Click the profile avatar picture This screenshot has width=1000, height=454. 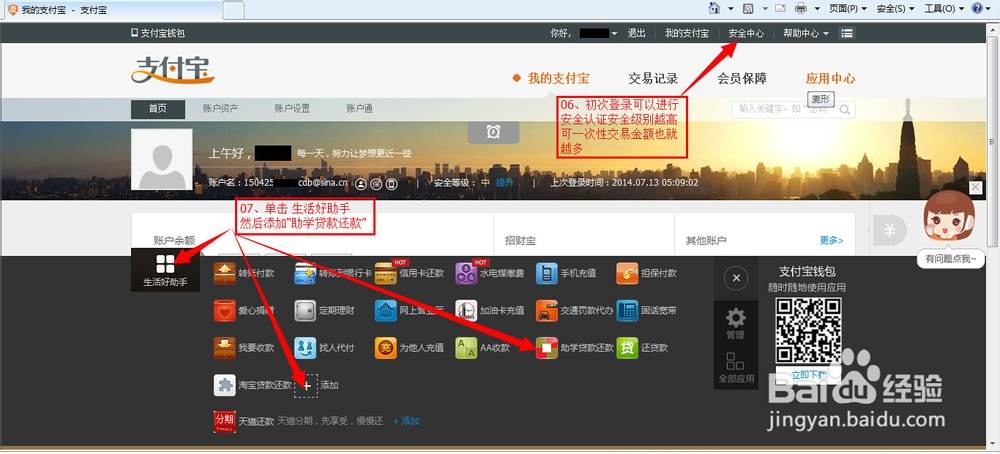pos(162,159)
